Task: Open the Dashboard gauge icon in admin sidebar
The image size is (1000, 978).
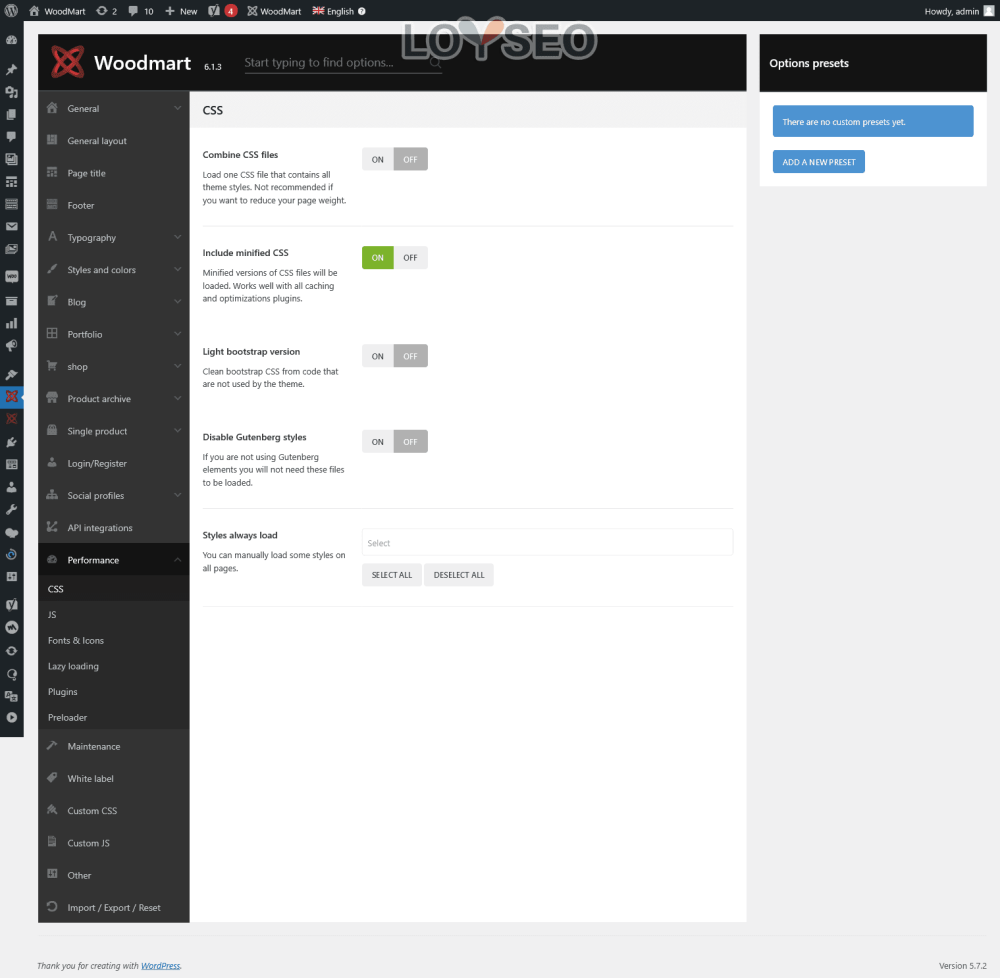Action: 11,40
